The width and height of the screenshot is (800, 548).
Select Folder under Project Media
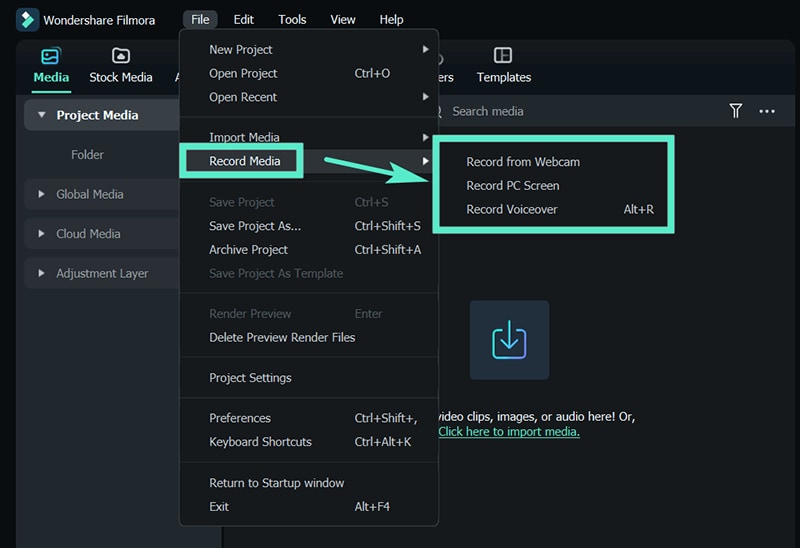click(87, 155)
